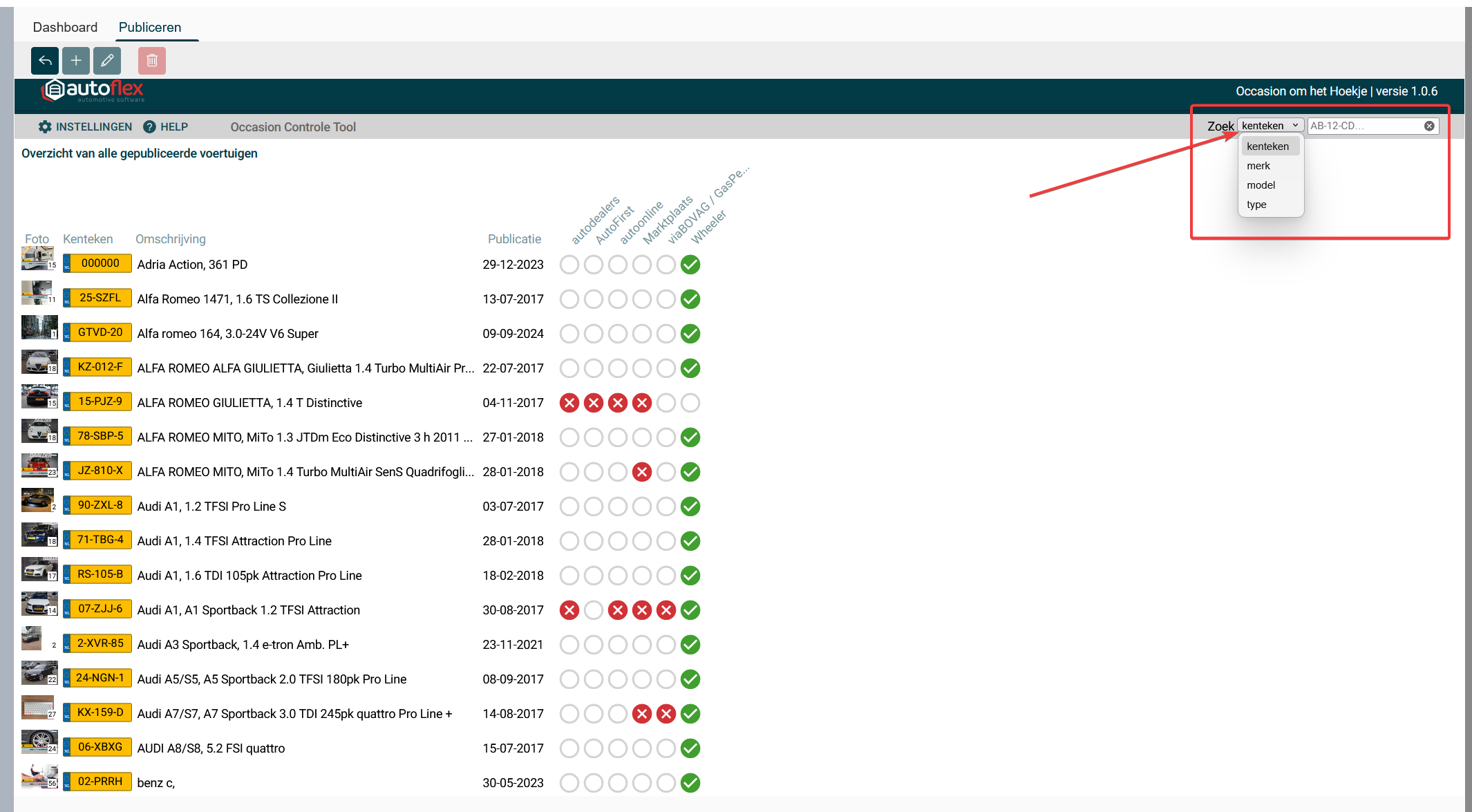Toggle Marktplaats red cross for JZ-810-X

642,472
